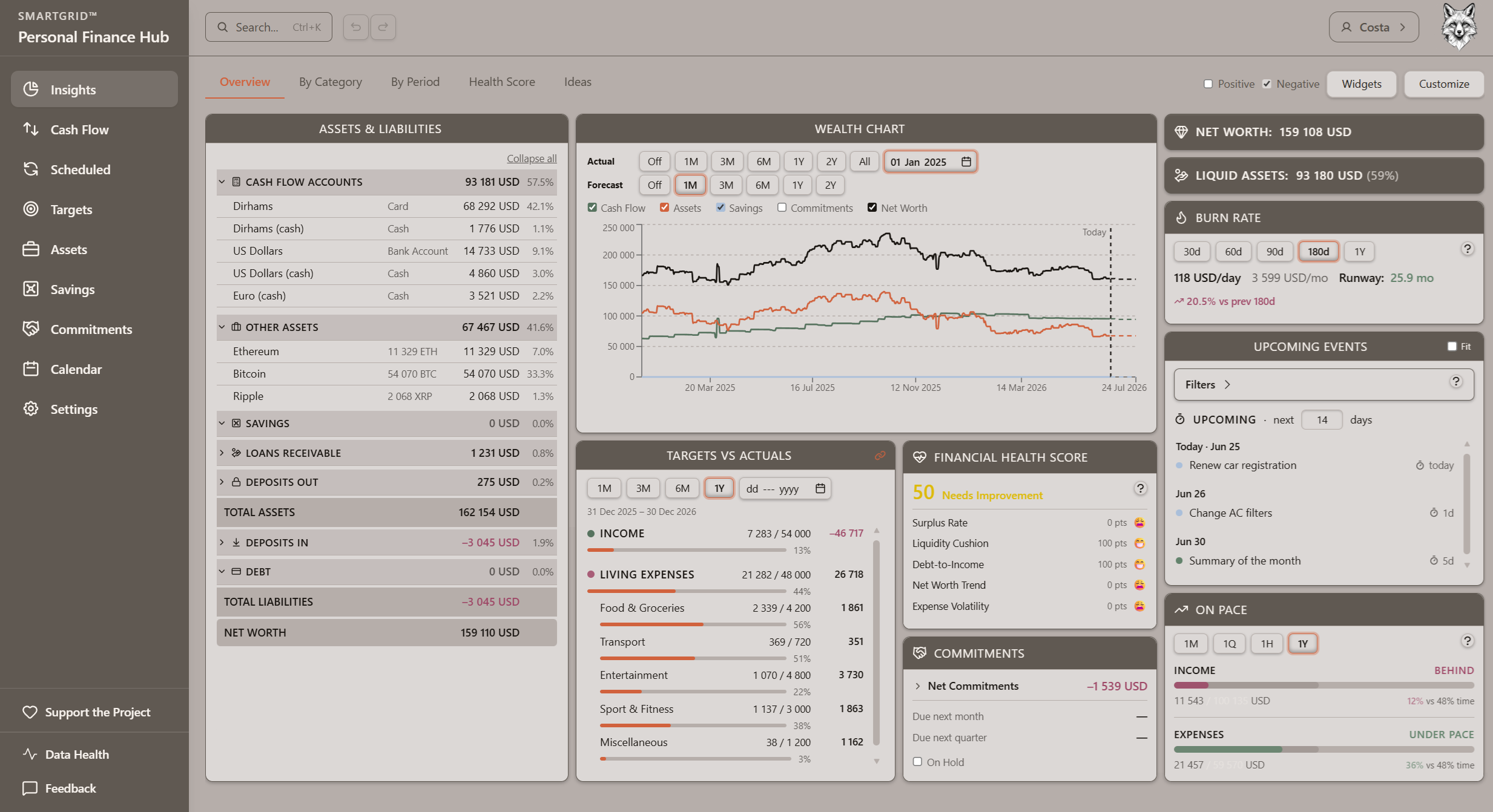Enable the Positive checkbox

coord(1208,84)
